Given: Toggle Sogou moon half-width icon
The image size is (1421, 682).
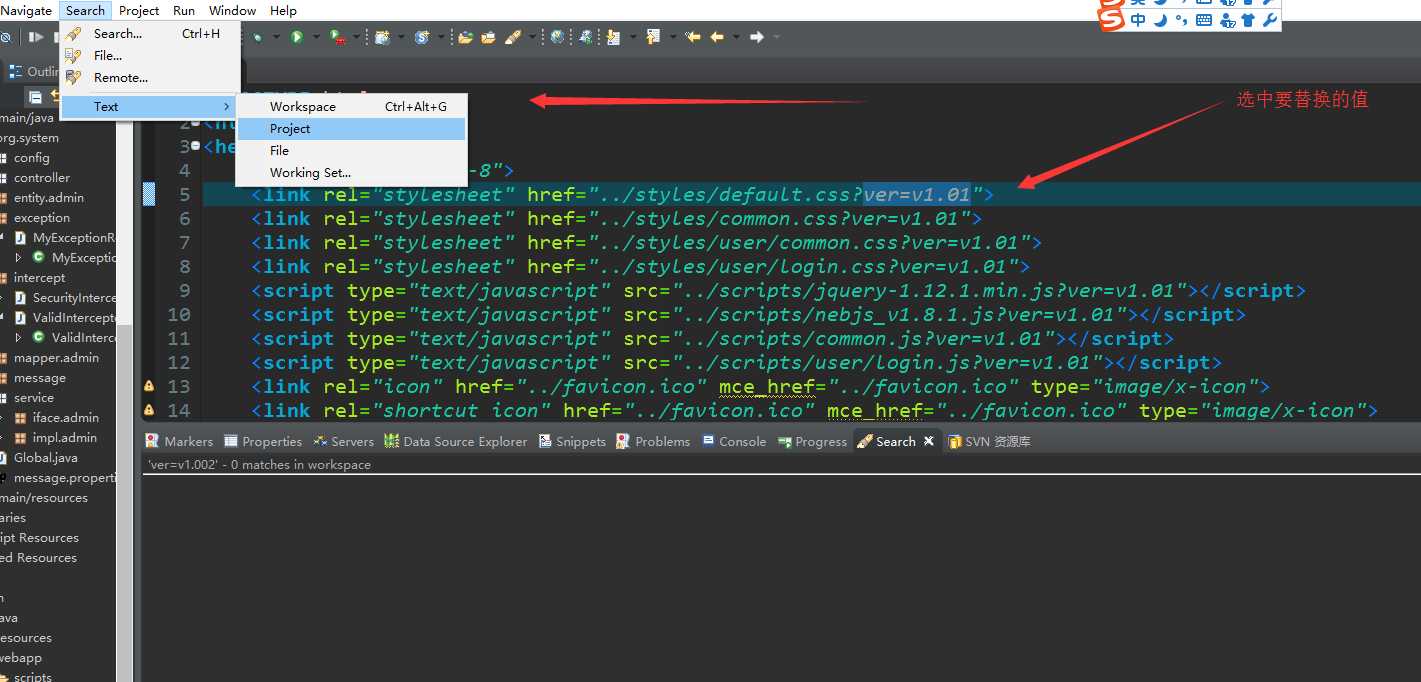Looking at the screenshot, I should 1161,19.
